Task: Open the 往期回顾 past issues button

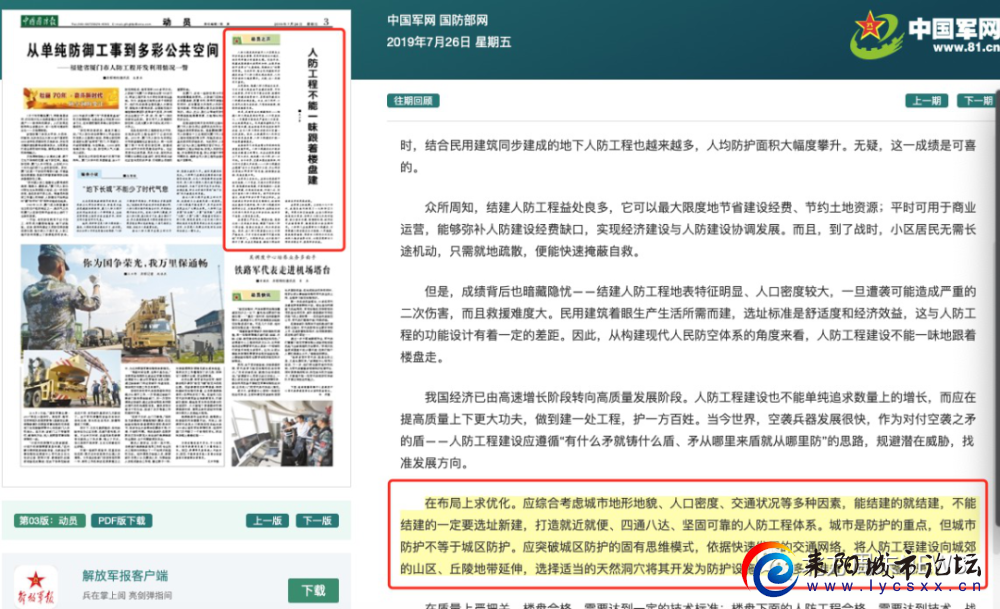Action: (413, 101)
